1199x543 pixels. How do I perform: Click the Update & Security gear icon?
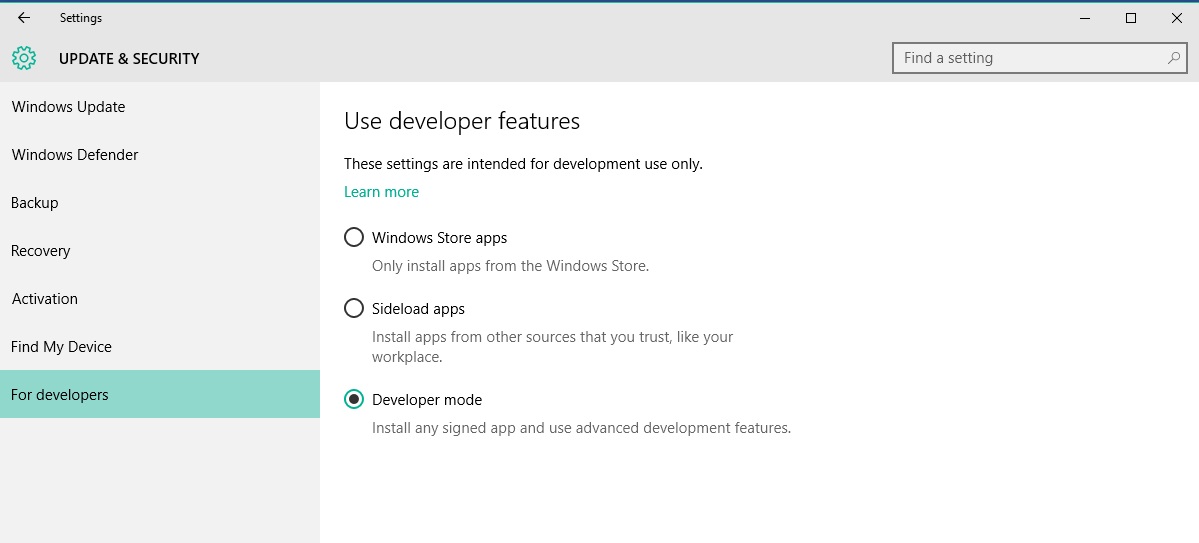coord(24,58)
